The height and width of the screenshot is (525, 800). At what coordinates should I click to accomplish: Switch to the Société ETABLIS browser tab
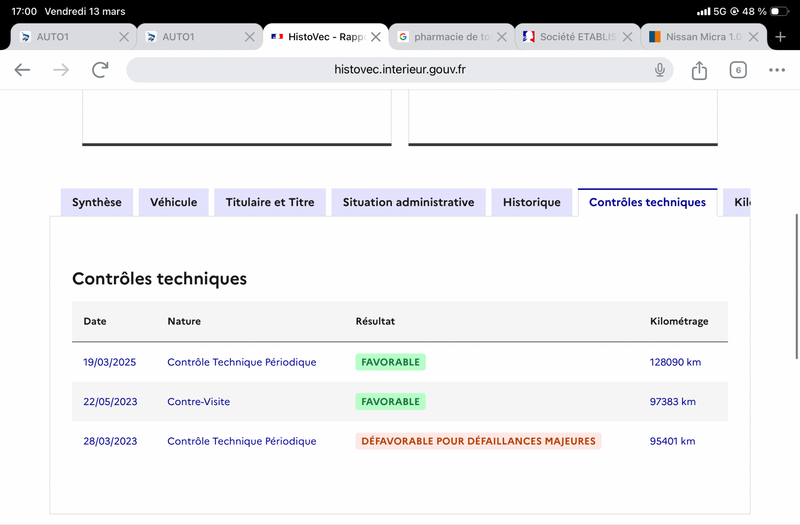pos(570,37)
